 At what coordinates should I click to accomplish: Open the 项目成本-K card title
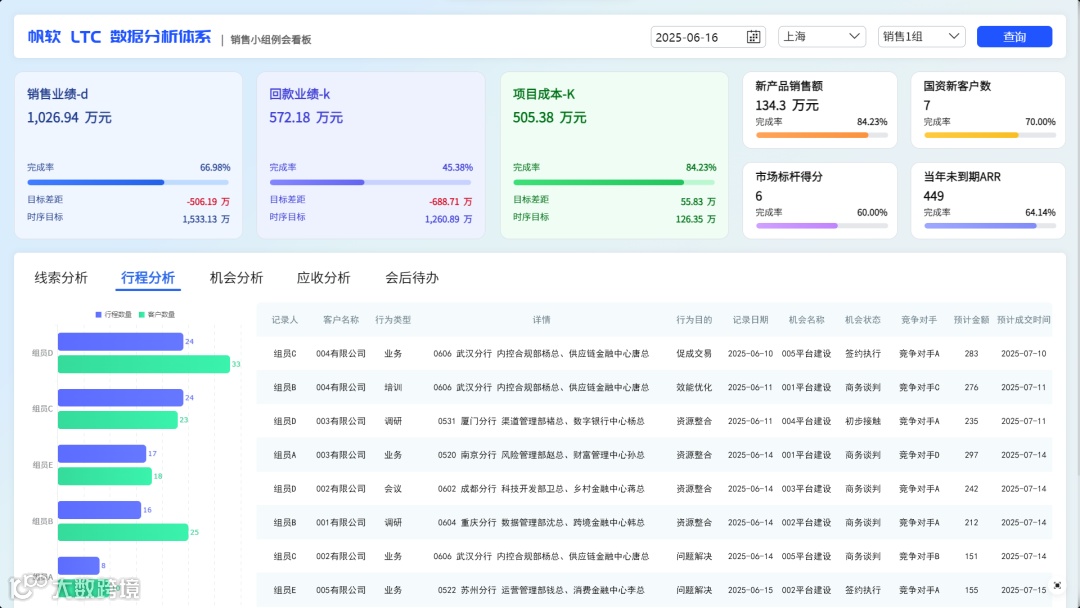pos(543,94)
